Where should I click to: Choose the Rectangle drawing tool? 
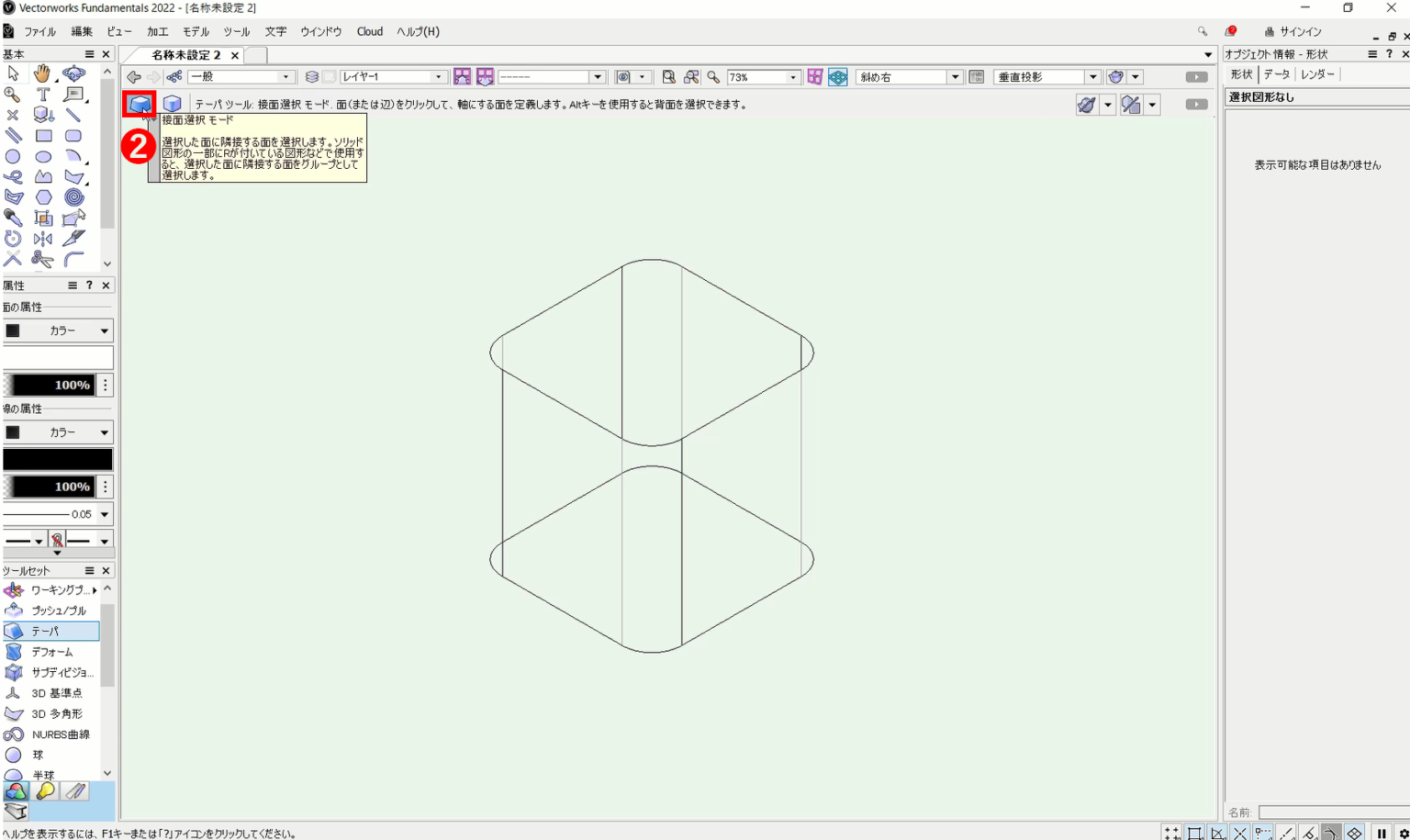tap(43, 136)
